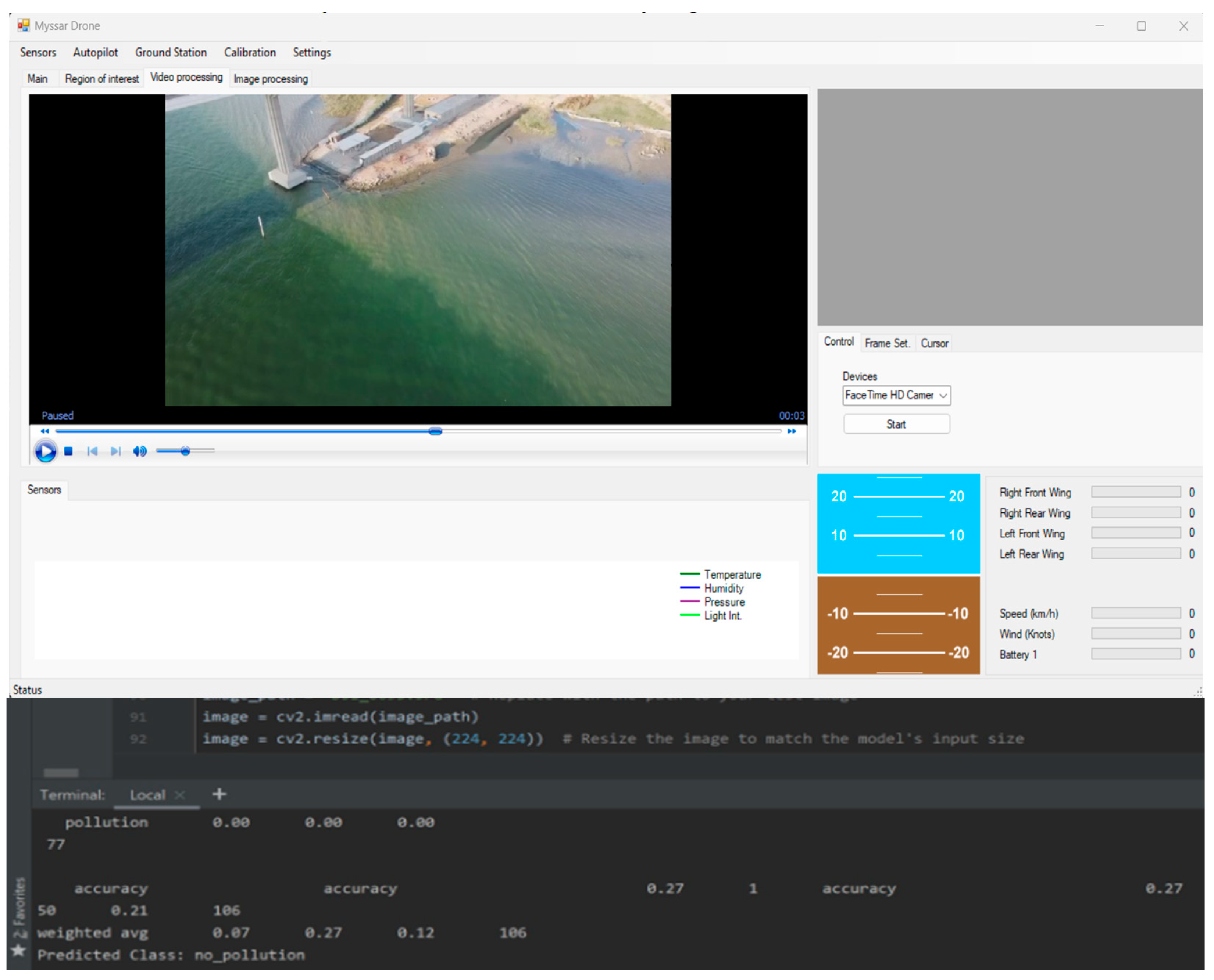Open the Calibration menu
The image size is (1214, 980).
(250, 53)
